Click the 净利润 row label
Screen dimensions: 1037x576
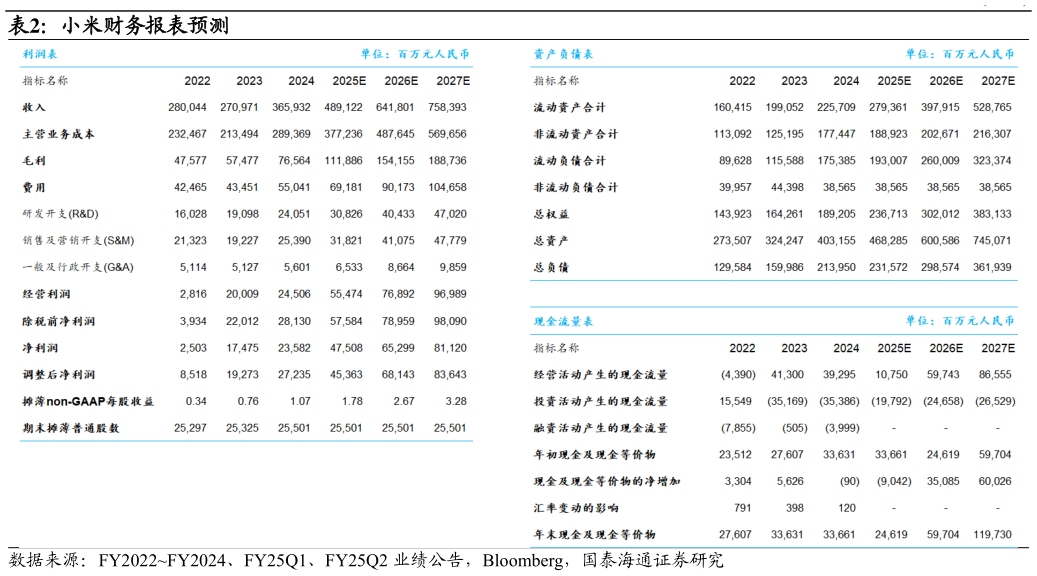point(40,348)
